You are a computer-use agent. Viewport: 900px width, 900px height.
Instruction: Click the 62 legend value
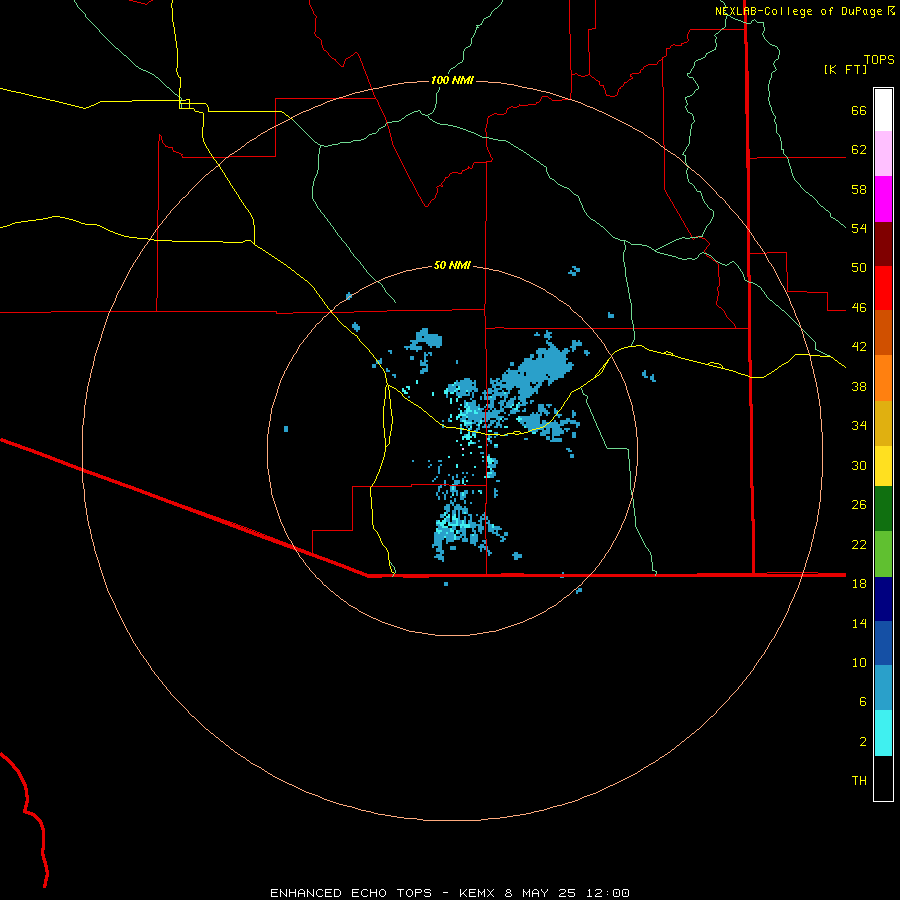pyautogui.click(x=859, y=150)
